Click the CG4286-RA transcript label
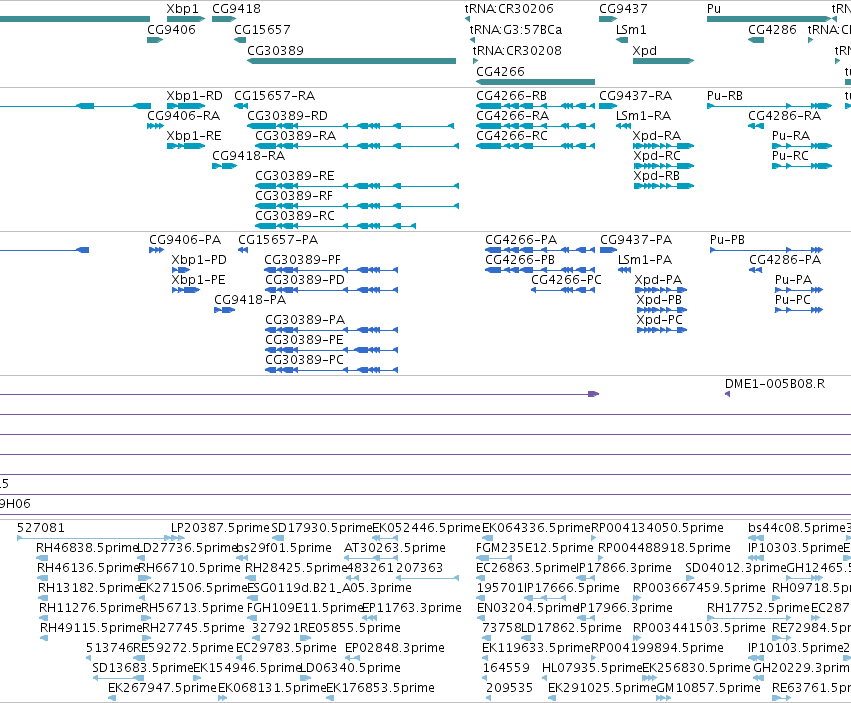The width and height of the screenshot is (851, 703). (x=784, y=116)
